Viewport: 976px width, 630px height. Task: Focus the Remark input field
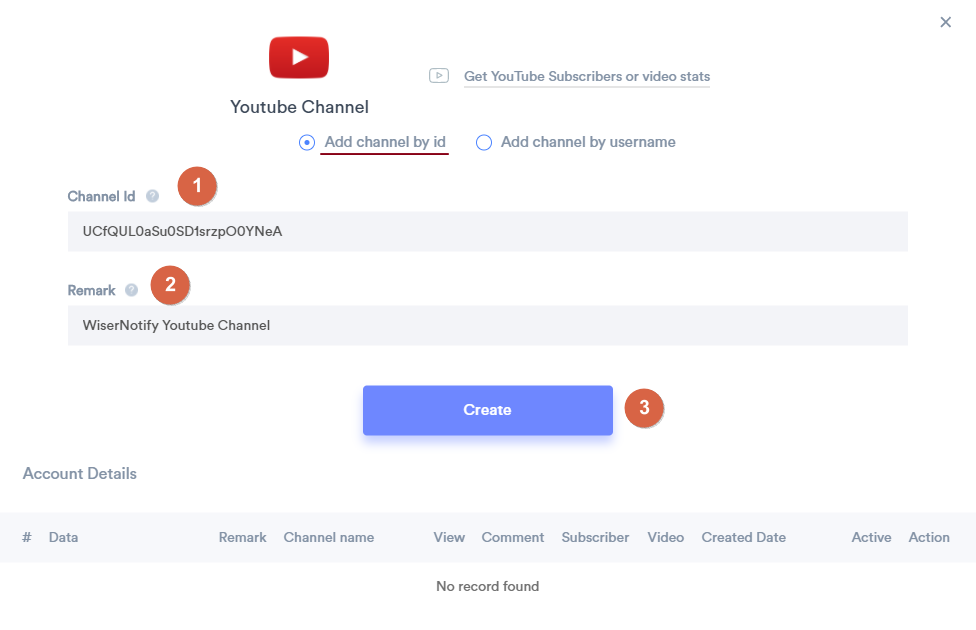tap(488, 326)
